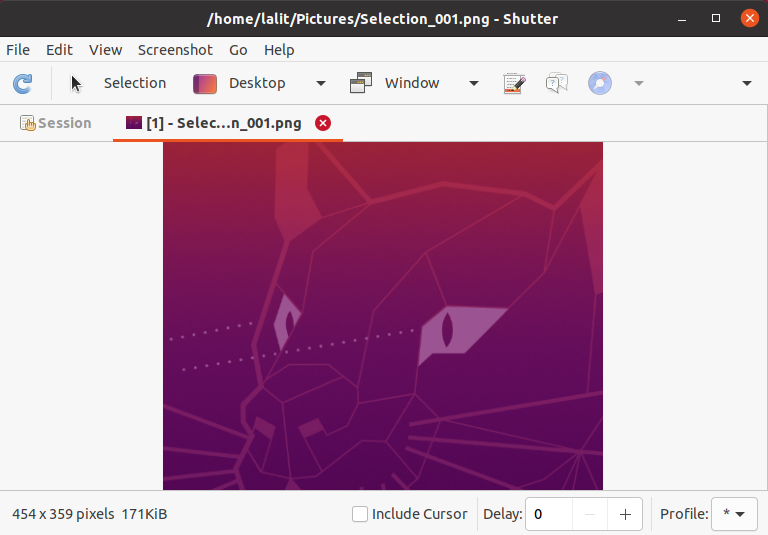Open the Go menu
The image size is (768, 535).
238,50
